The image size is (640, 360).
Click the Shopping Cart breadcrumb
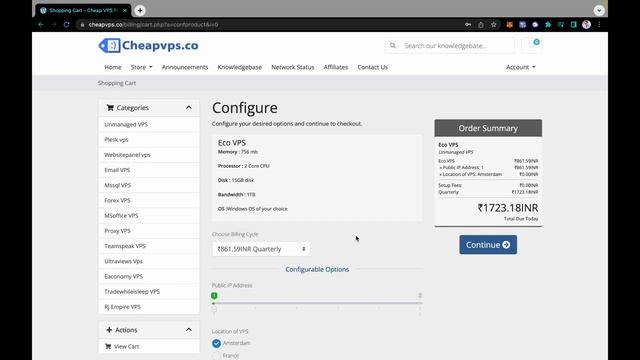117,83
